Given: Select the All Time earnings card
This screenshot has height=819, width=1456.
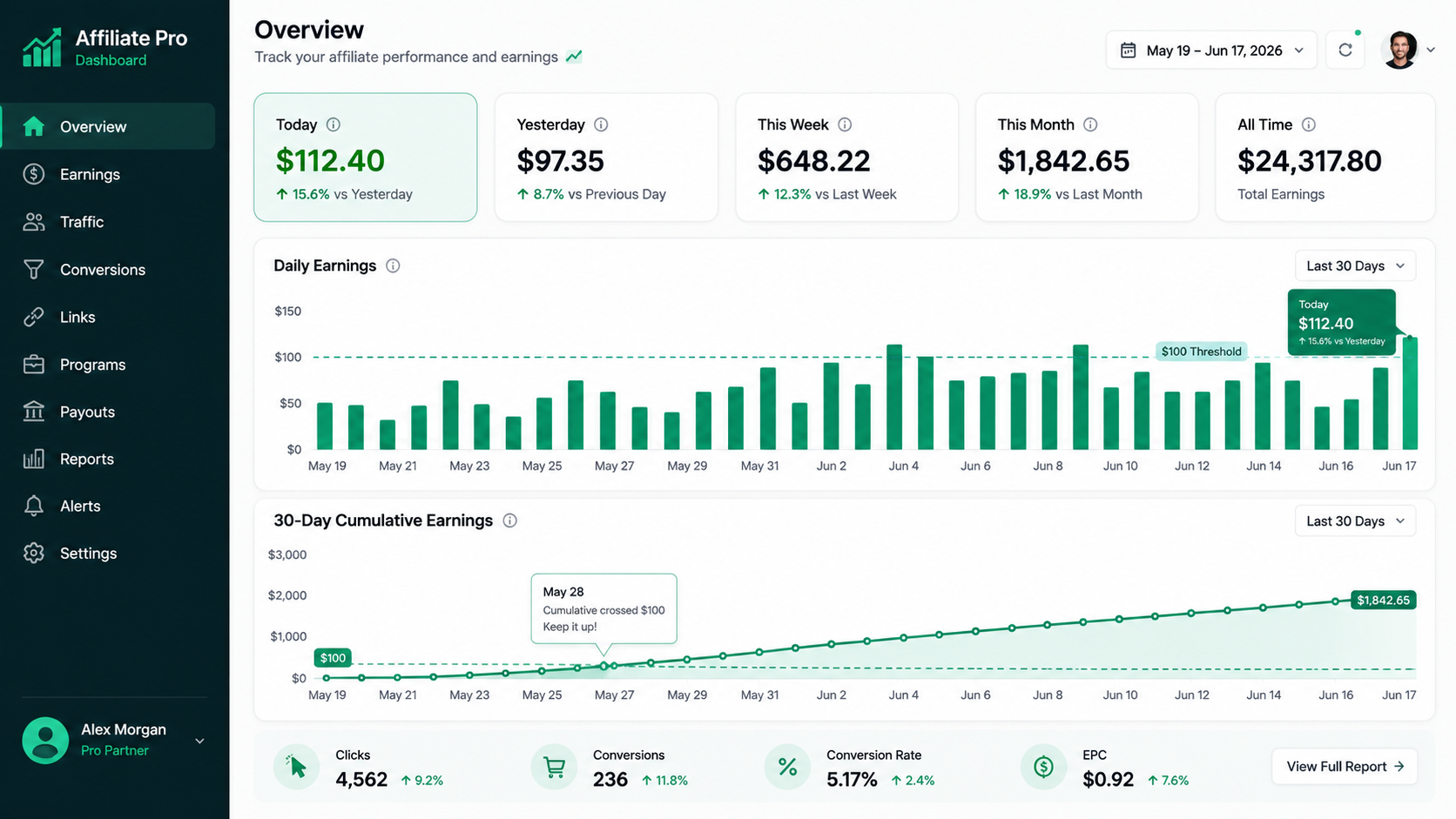Looking at the screenshot, I should click(x=1325, y=158).
